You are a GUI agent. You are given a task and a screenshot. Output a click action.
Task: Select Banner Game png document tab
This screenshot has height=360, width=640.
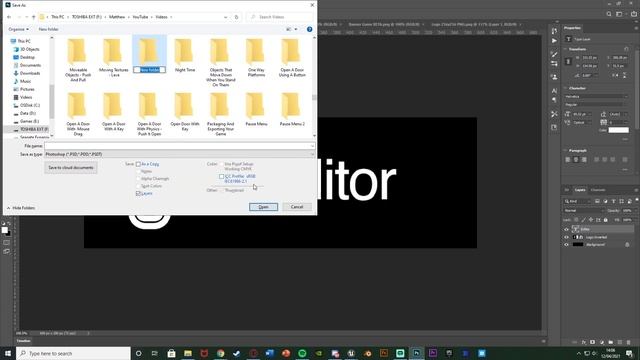384,24
